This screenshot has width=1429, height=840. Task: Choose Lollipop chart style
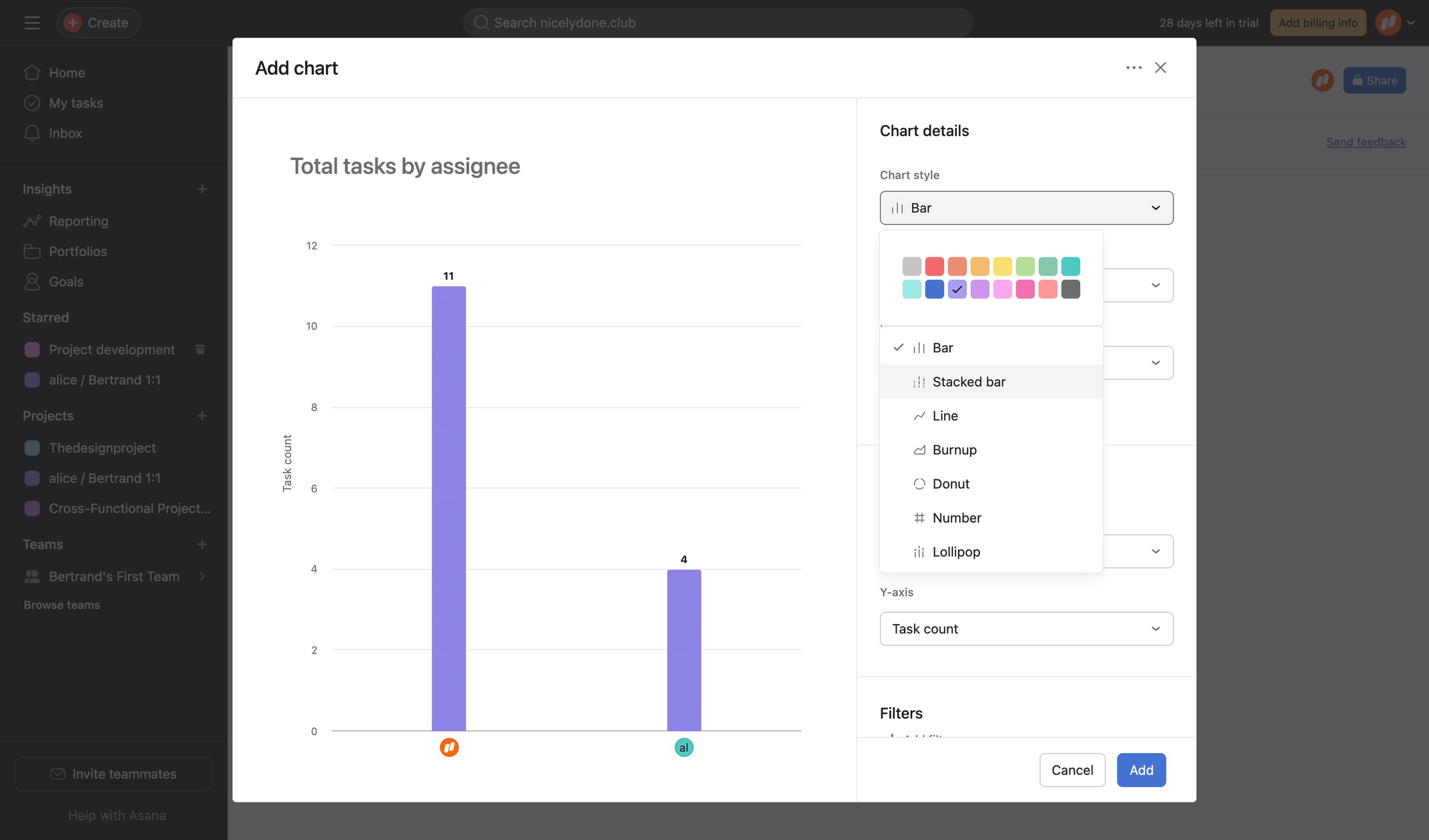[991, 552]
